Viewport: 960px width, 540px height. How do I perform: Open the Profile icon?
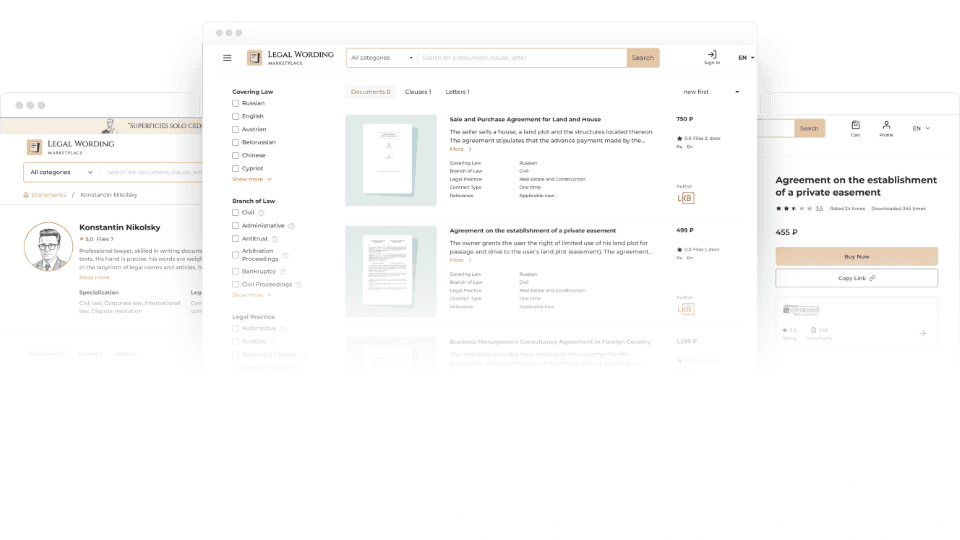click(x=886, y=126)
